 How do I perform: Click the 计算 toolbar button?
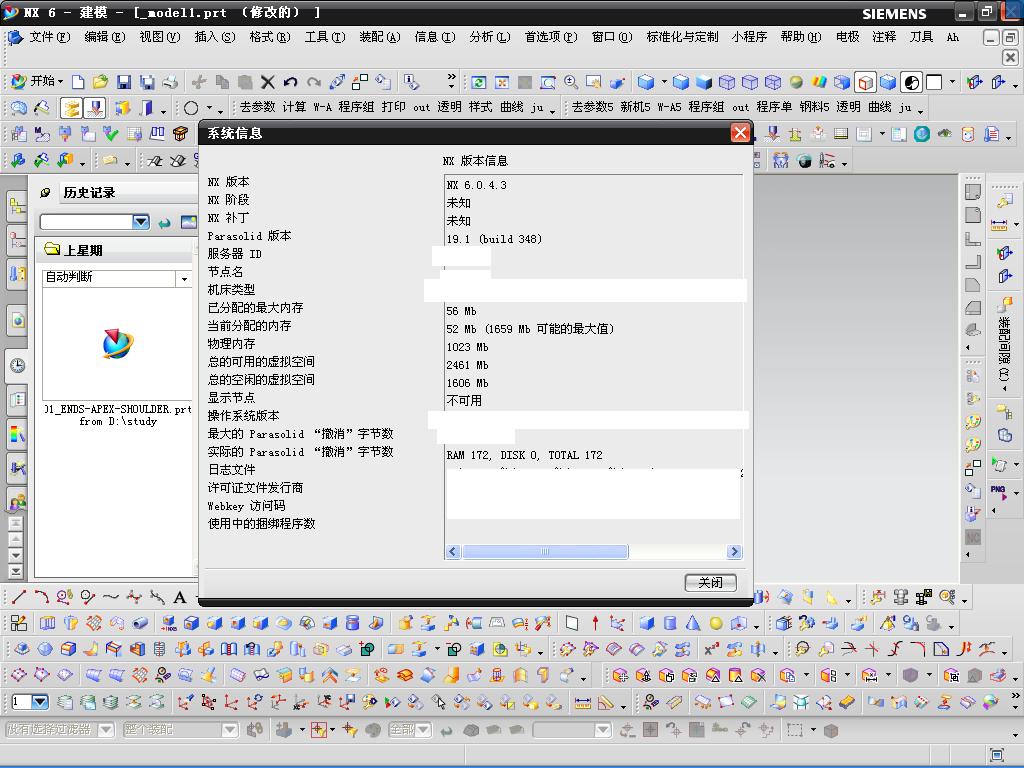[x=294, y=107]
